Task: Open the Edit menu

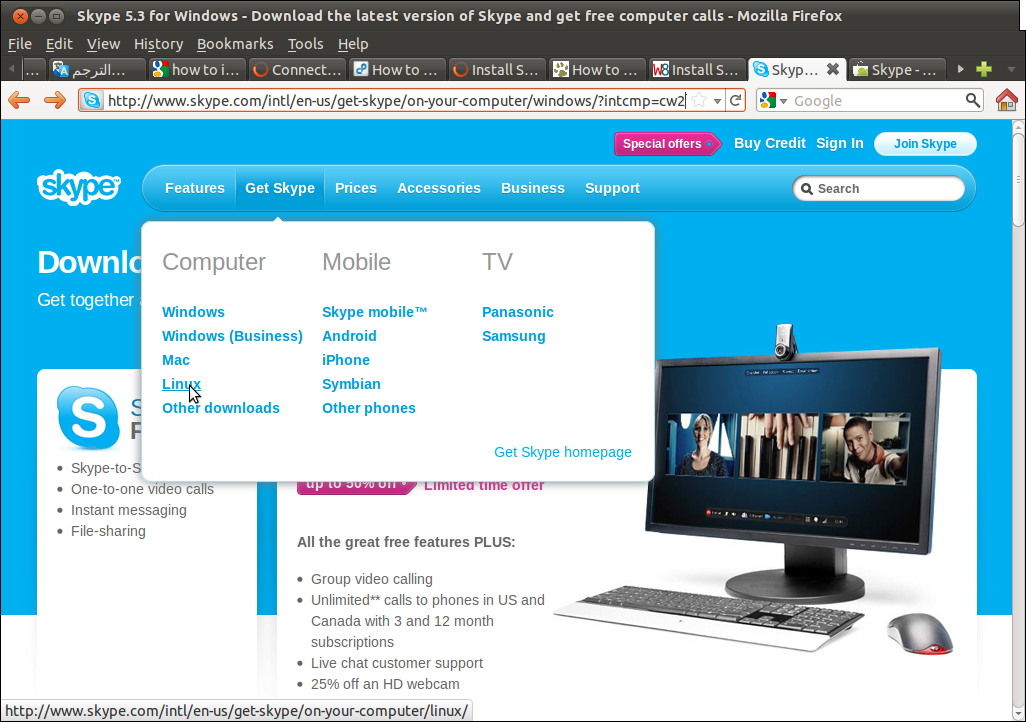Action: (59, 44)
